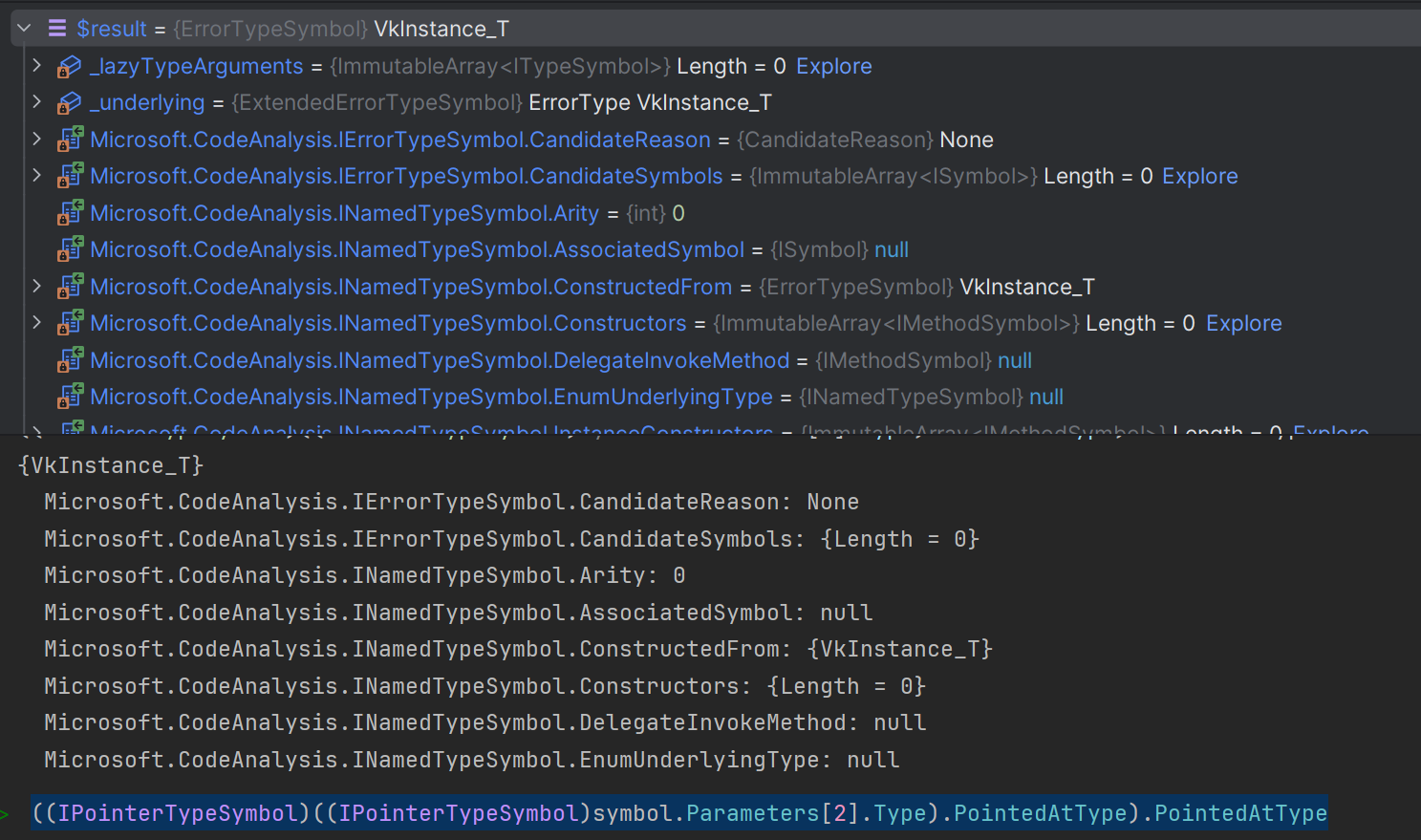Click output line CandidateReason: None

pyautogui.click(x=451, y=502)
